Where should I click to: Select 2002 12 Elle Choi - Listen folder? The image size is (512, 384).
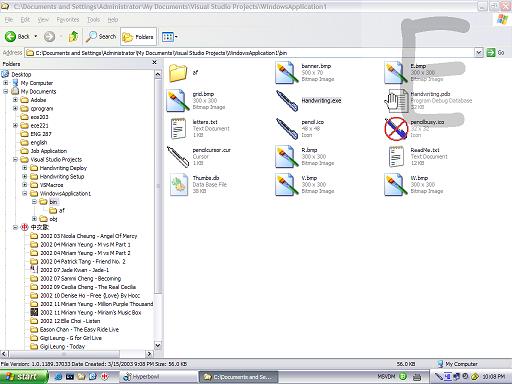tap(70, 321)
